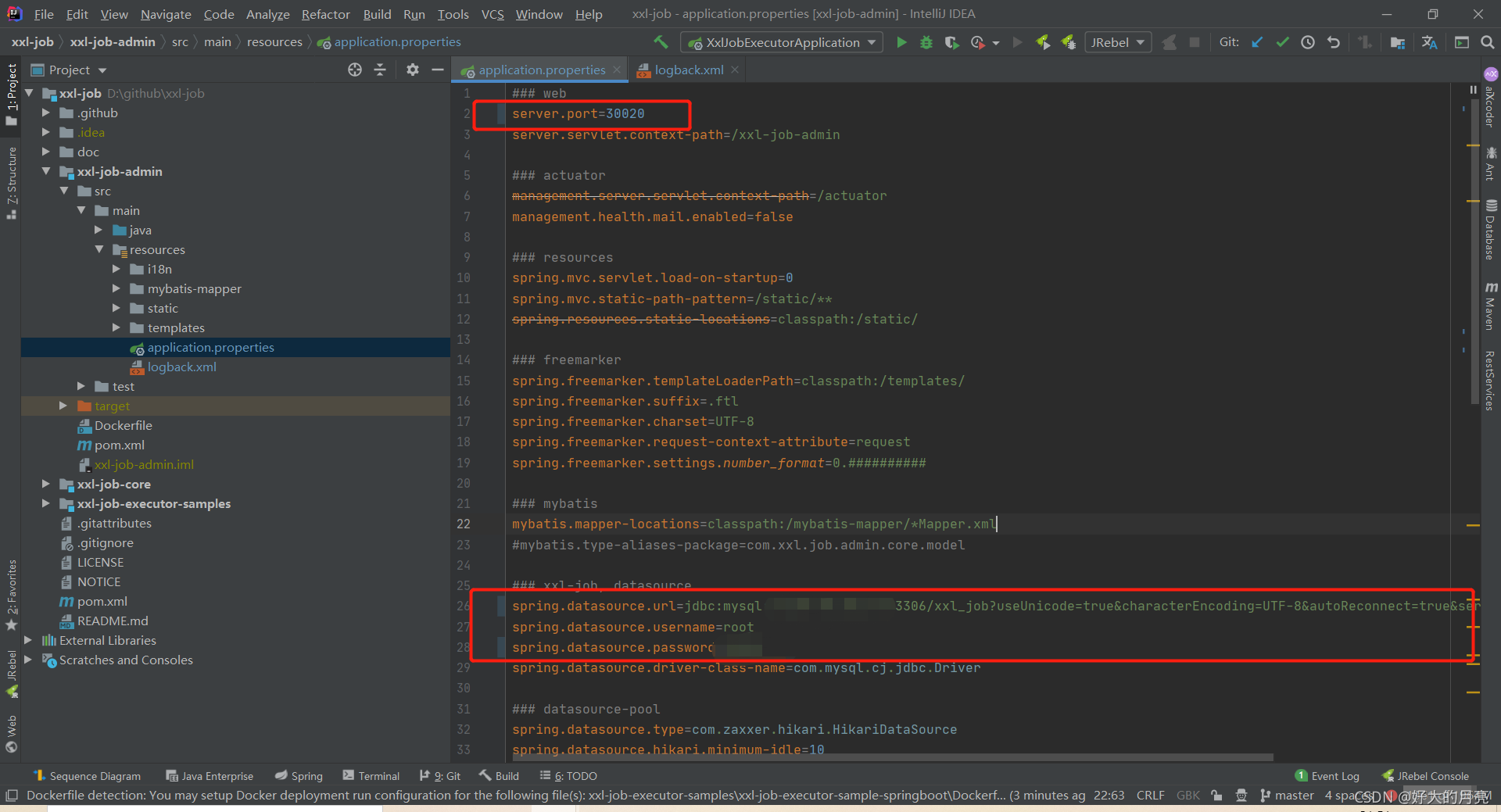
Task: Open the Search Everywhere magnifier
Action: pos(1487,42)
